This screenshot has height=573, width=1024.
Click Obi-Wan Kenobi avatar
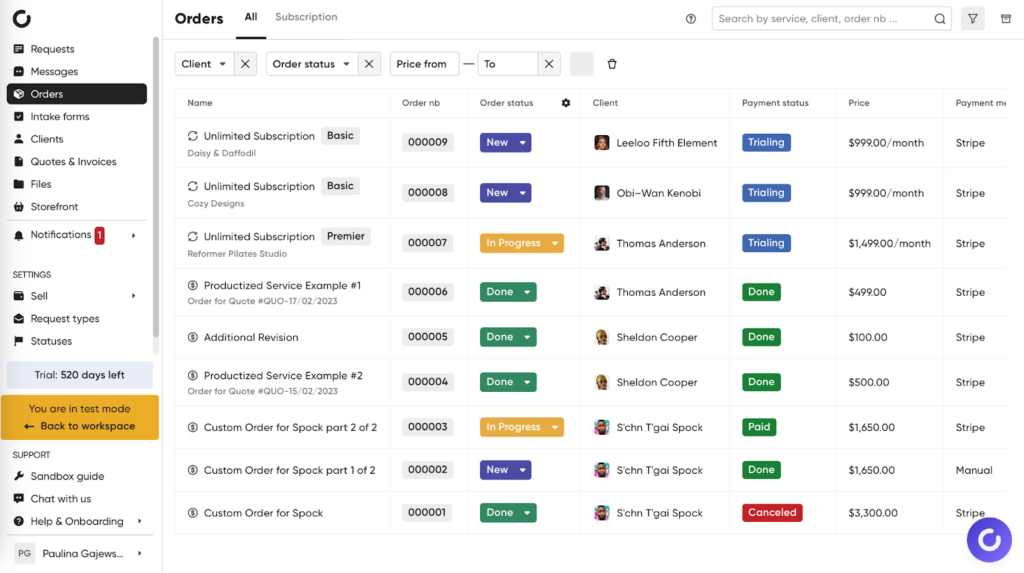click(x=601, y=193)
